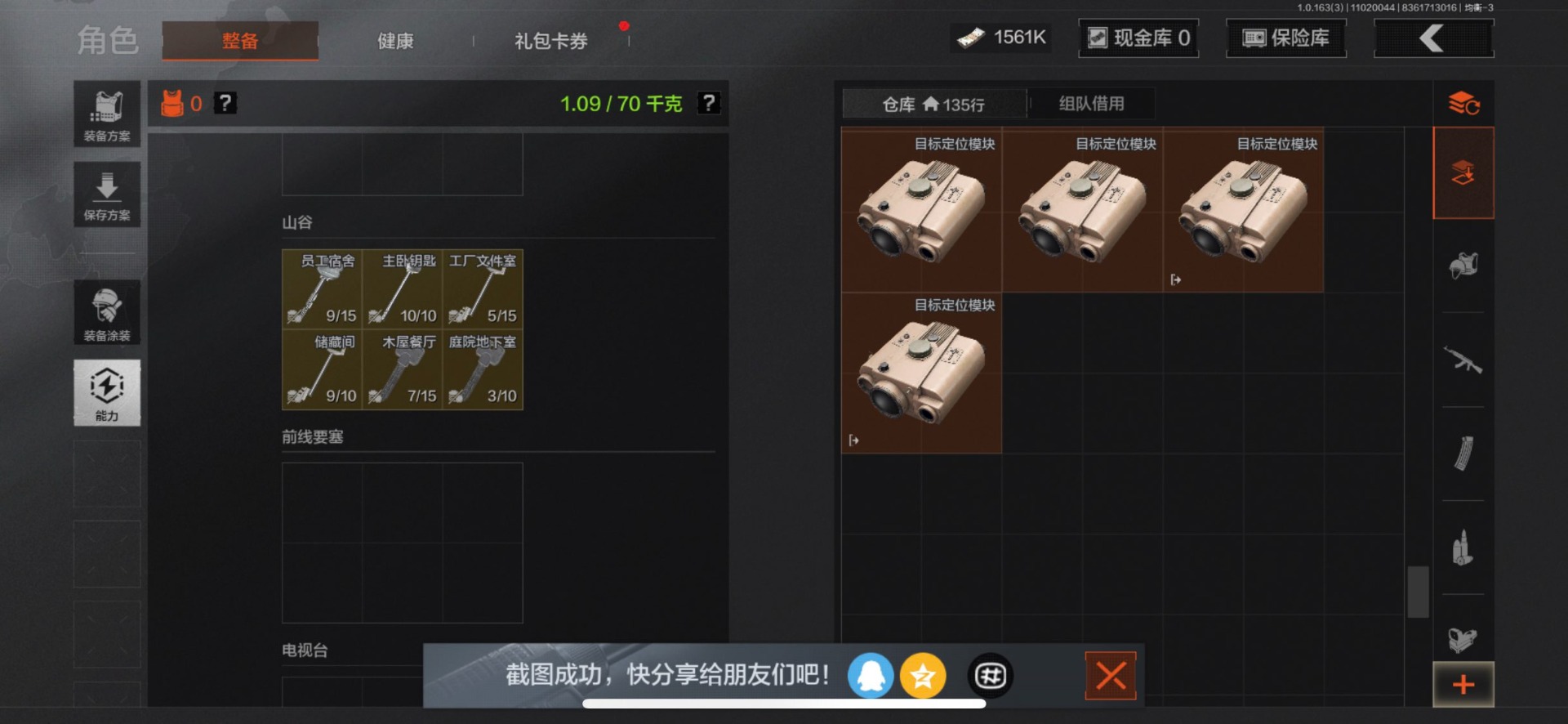Switch to 组队借用 tab
The width and height of the screenshot is (1568, 724).
click(1092, 104)
